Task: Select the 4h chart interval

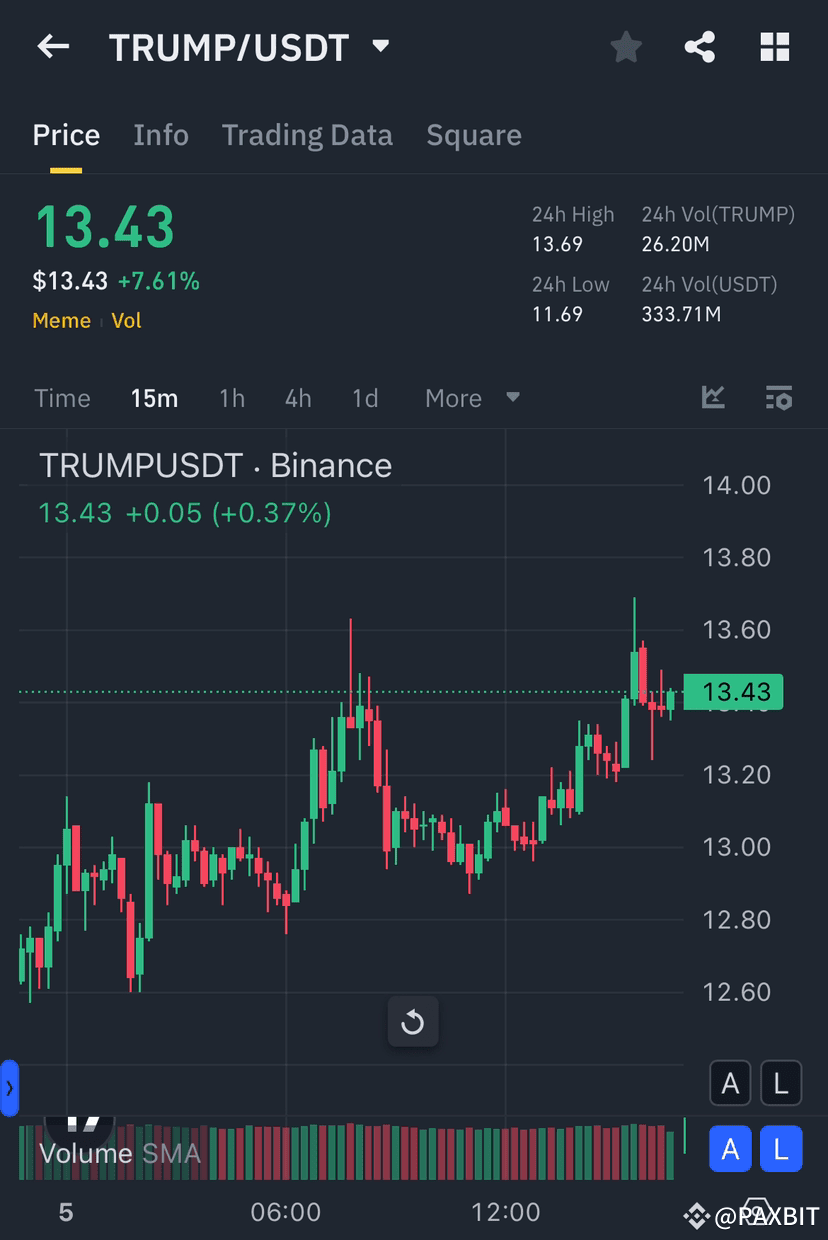Action: point(298,398)
